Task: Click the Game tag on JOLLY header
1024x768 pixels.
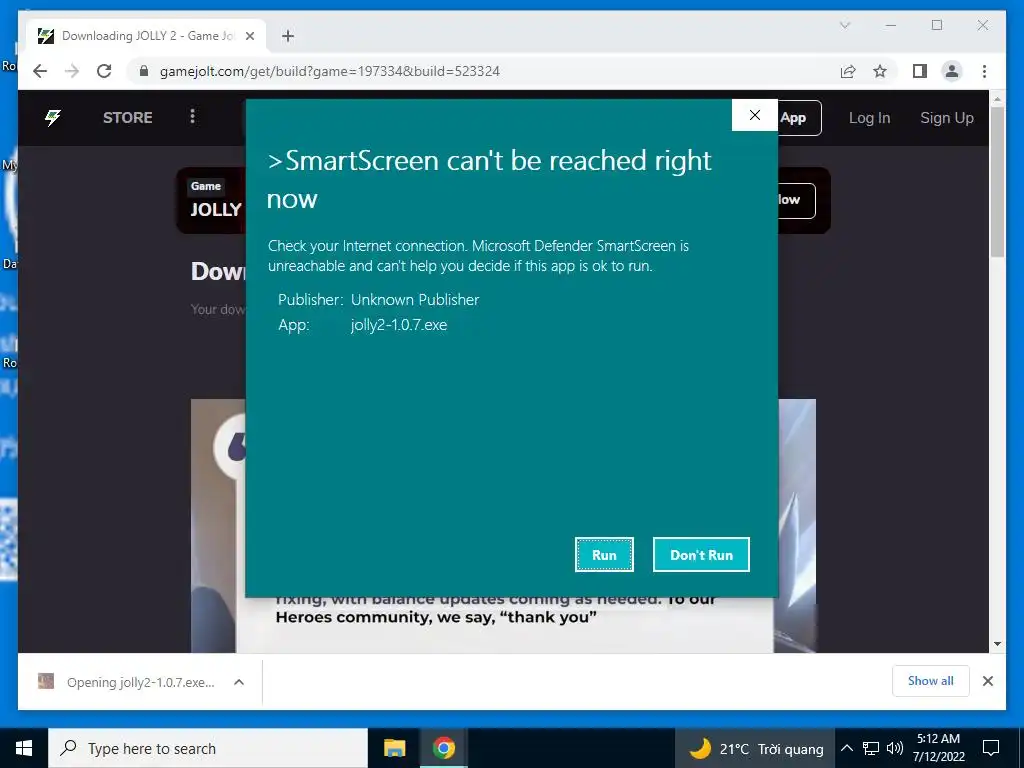Action: pos(206,186)
